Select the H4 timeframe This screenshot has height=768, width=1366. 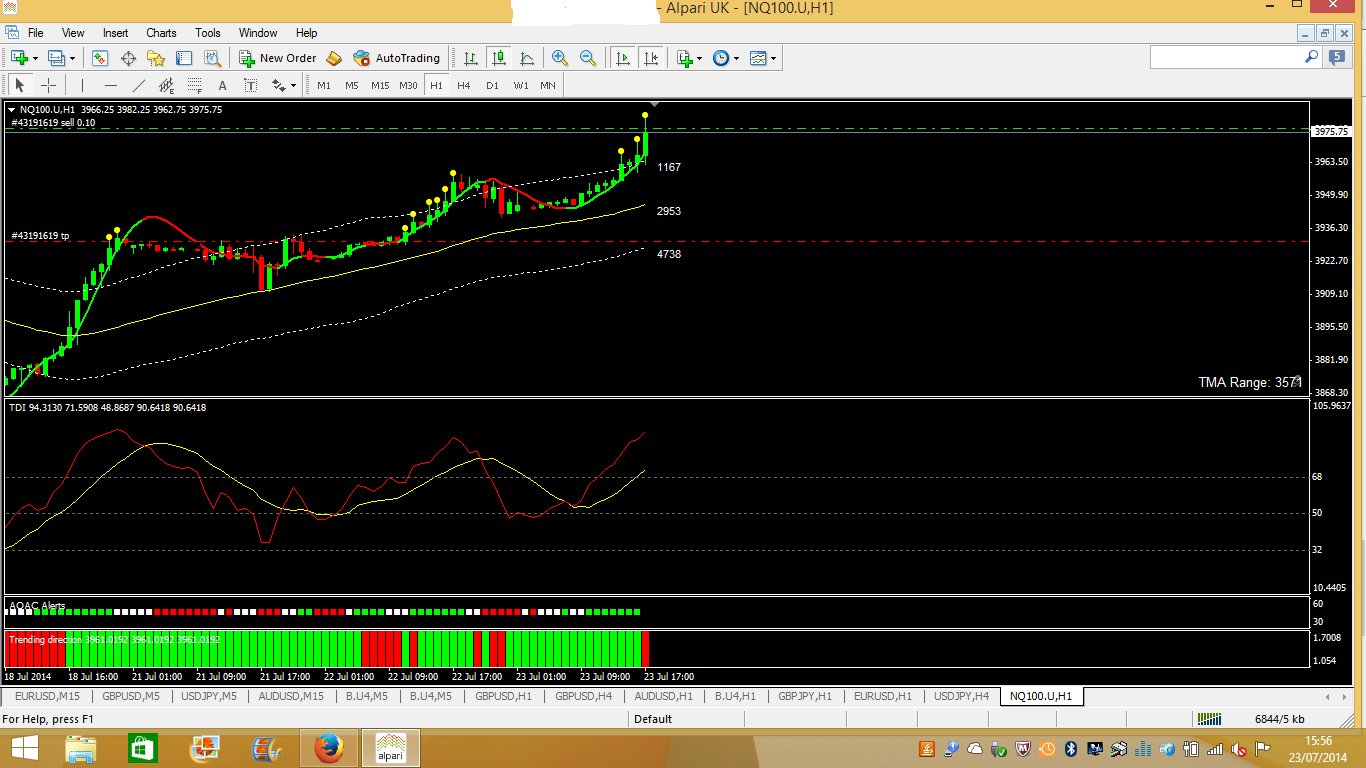point(464,85)
